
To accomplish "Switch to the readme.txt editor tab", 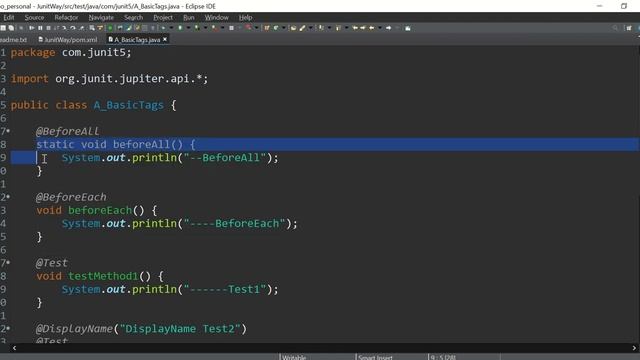I will 13,40.
